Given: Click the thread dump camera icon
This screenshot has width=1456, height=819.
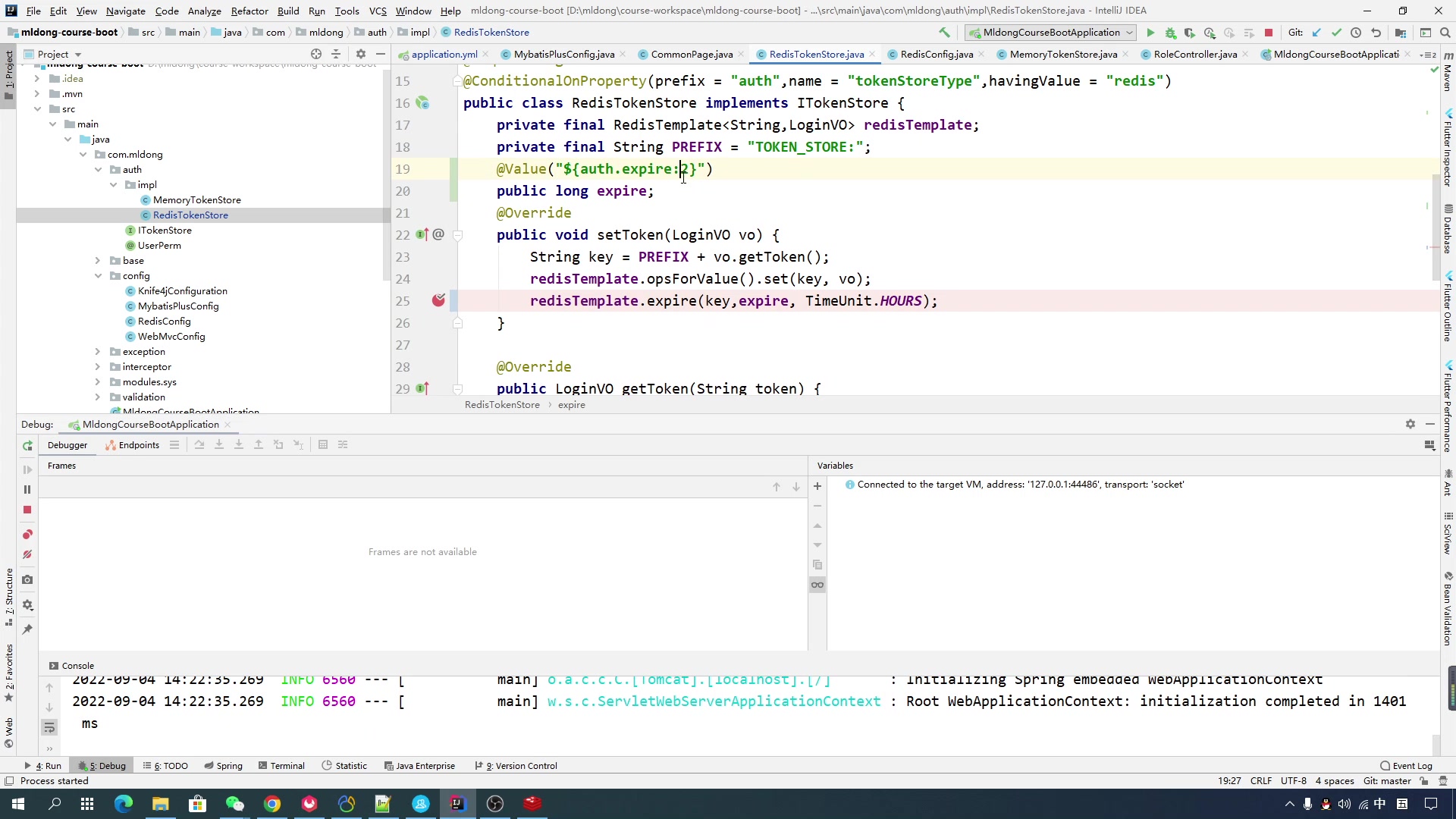Looking at the screenshot, I should click(x=27, y=580).
